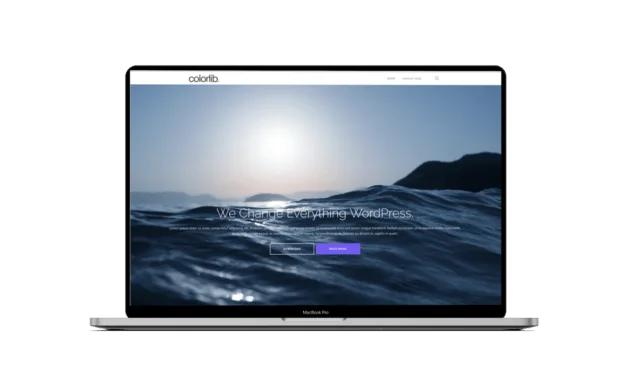The height and width of the screenshot is (380, 630).
Task: Click the colorlib logo in the header
Action: click(204, 79)
